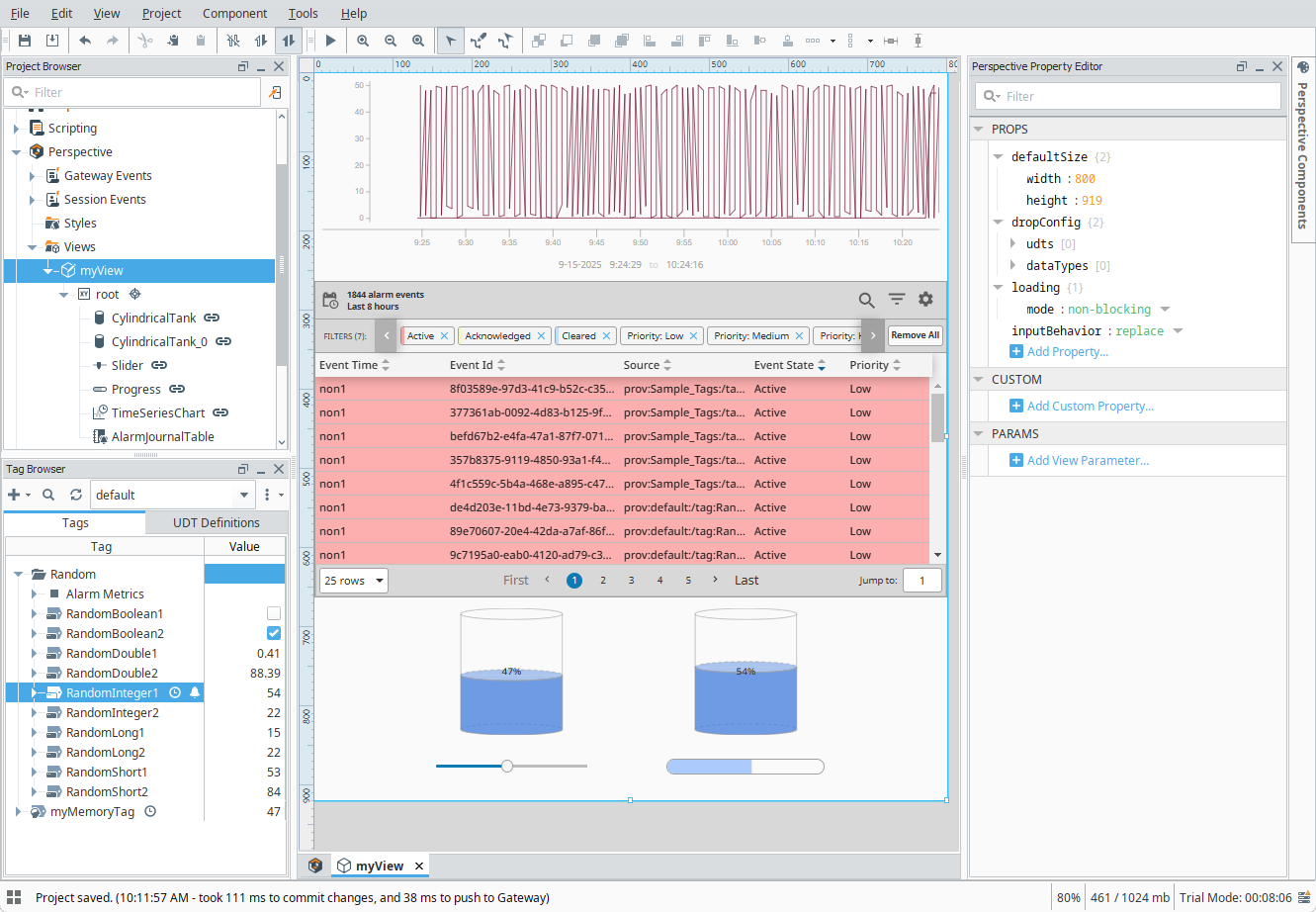Click Add Custom Property link
Image resolution: width=1316 pixels, height=912 pixels.
pyautogui.click(x=1090, y=406)
